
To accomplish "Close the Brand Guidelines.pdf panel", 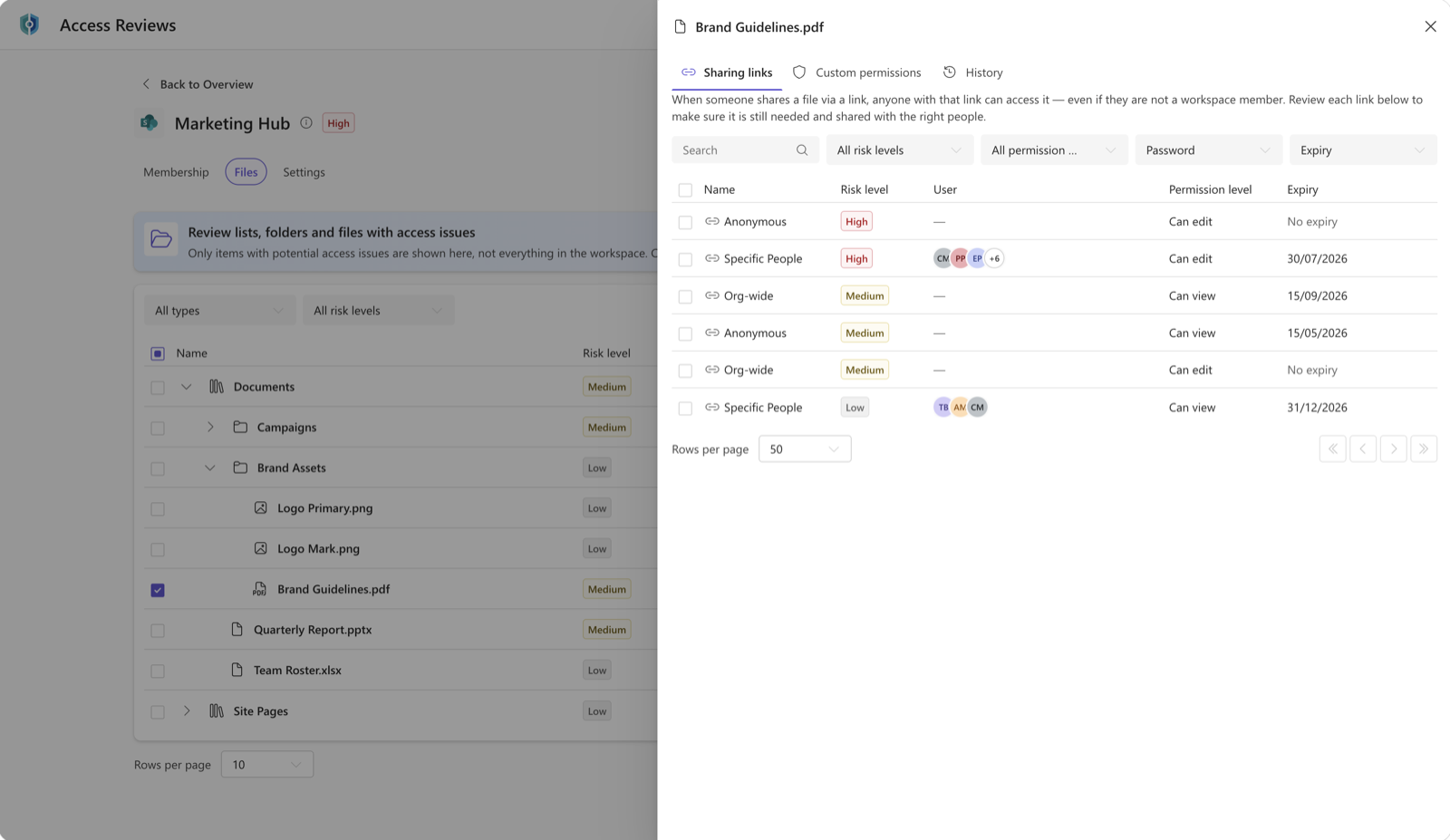I will tap(1430, 27).
